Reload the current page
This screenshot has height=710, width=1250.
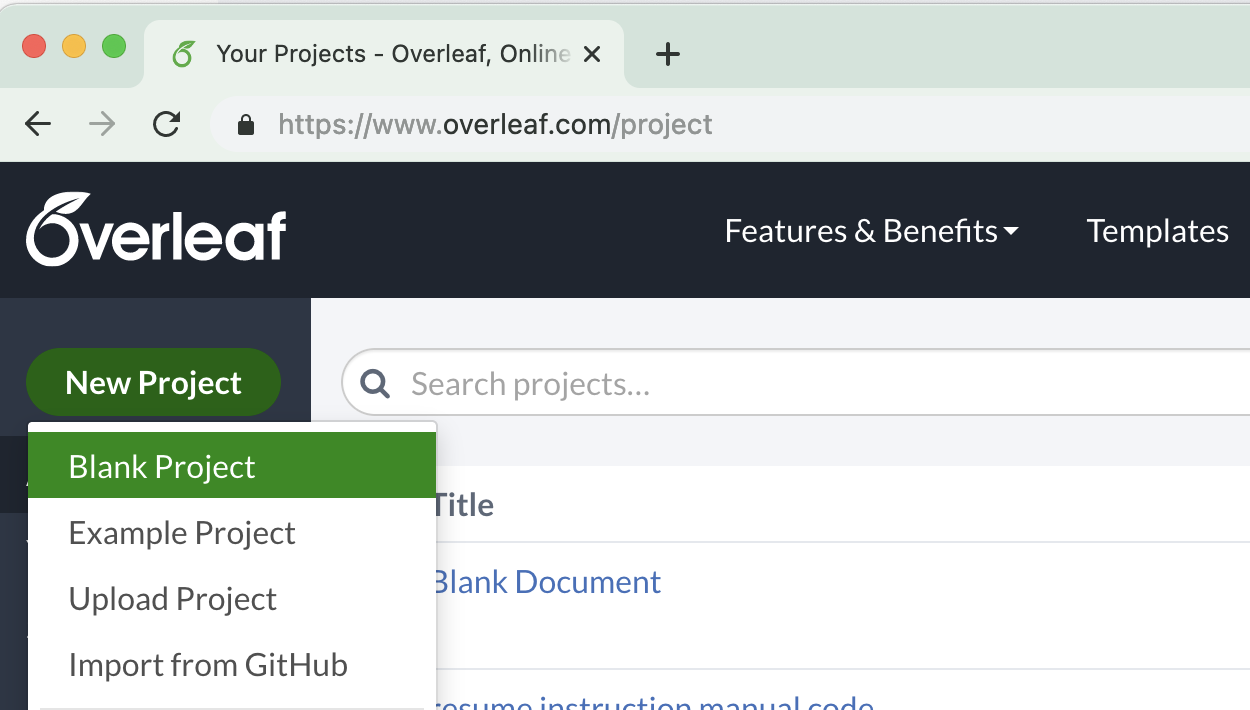point(167,124)
